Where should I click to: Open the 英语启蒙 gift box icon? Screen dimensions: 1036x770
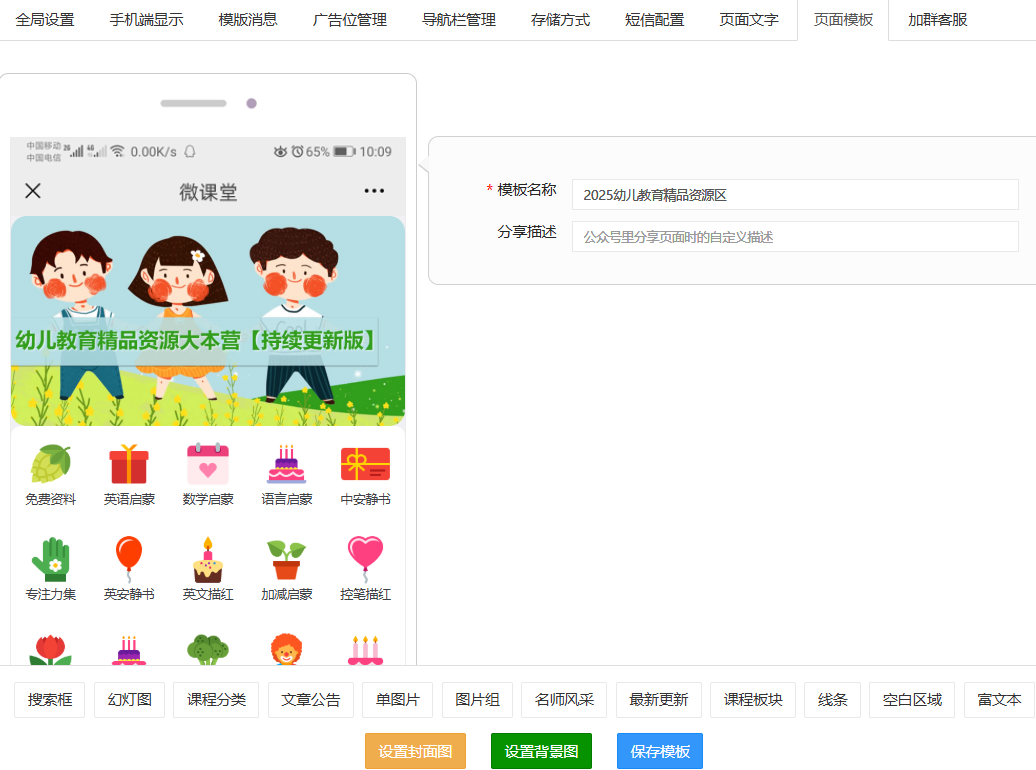pos(129,464)
